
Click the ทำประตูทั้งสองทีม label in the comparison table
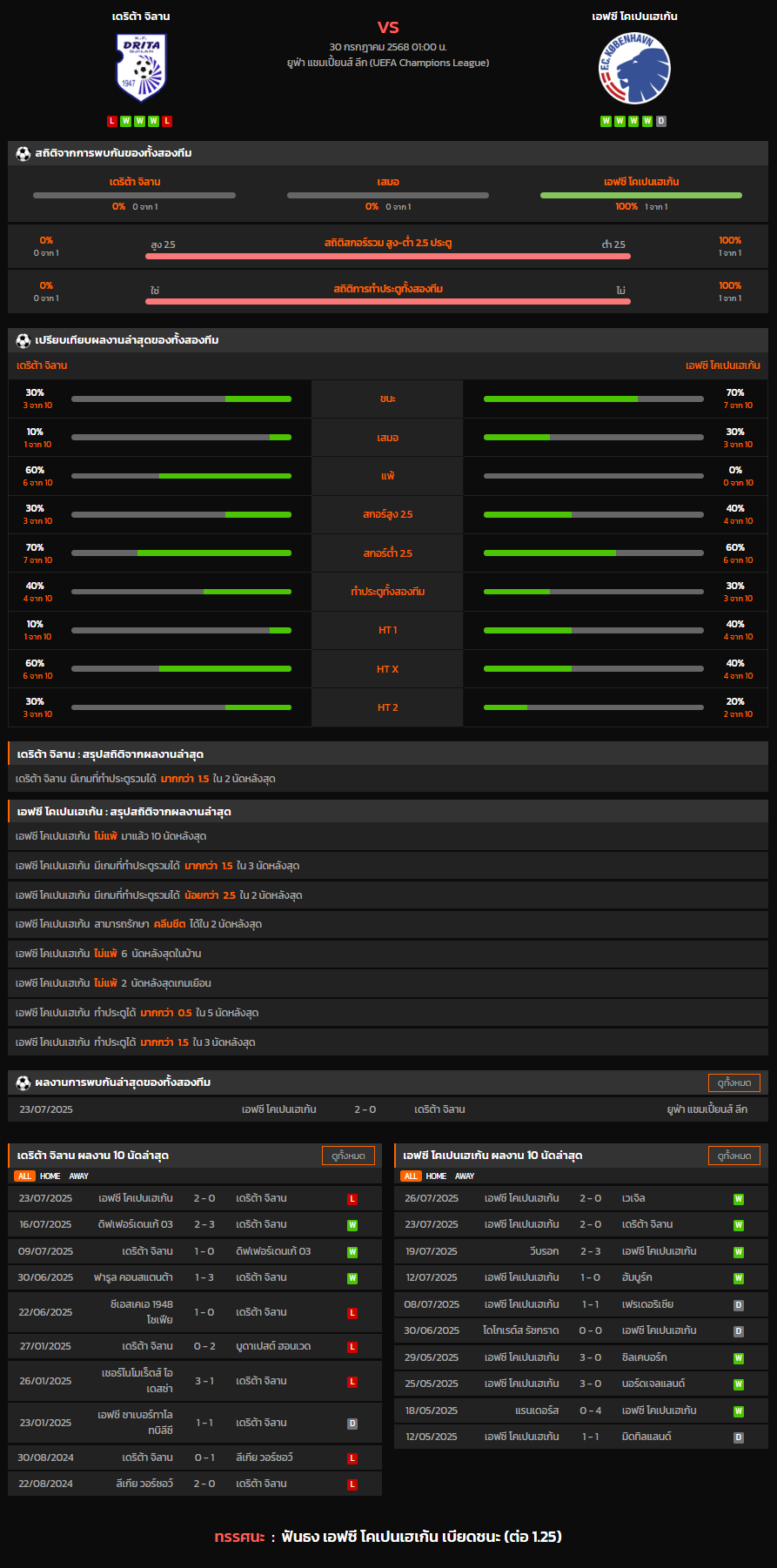point(388,592)
